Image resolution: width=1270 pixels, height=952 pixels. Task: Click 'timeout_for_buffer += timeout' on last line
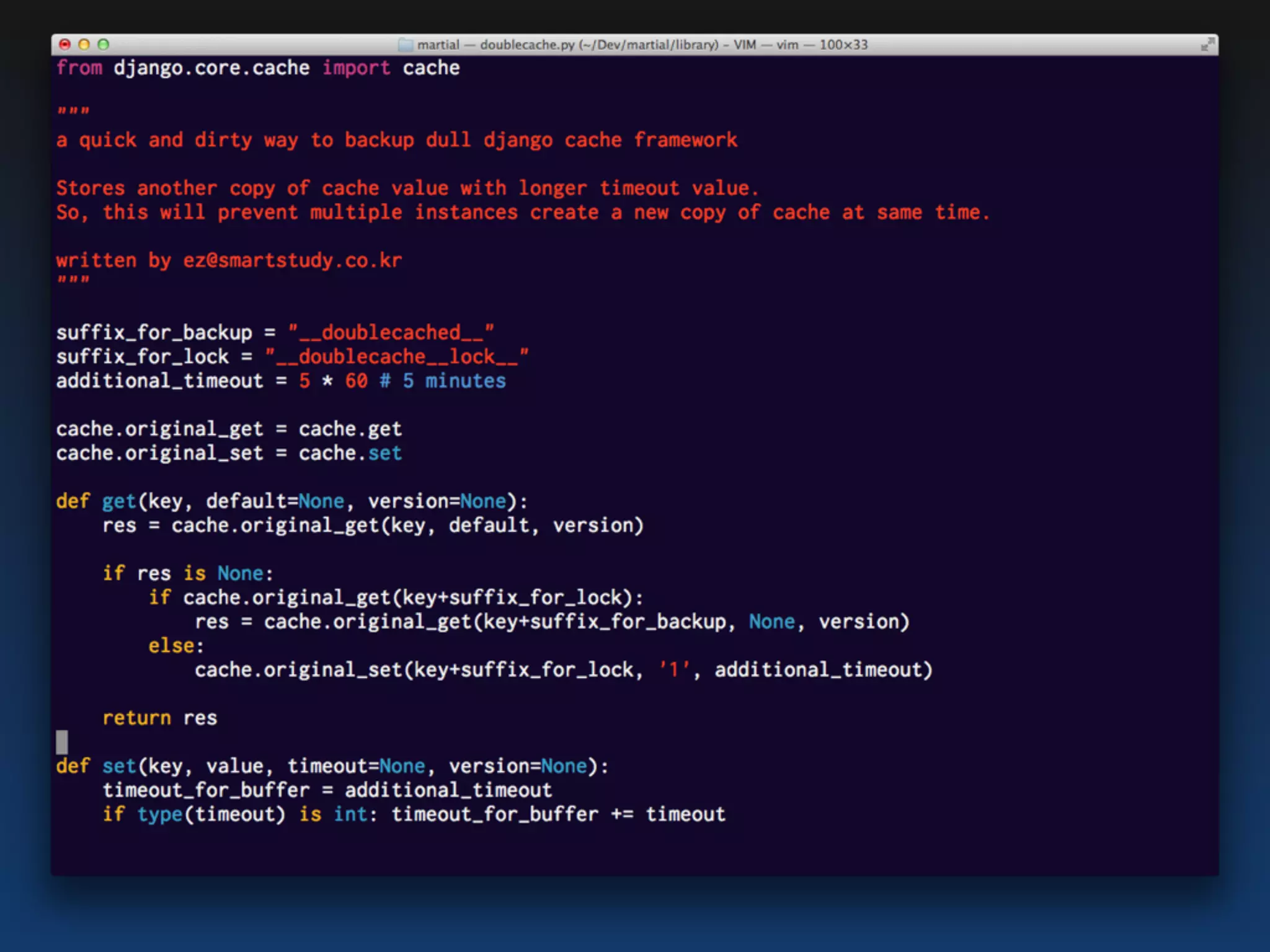558,814
